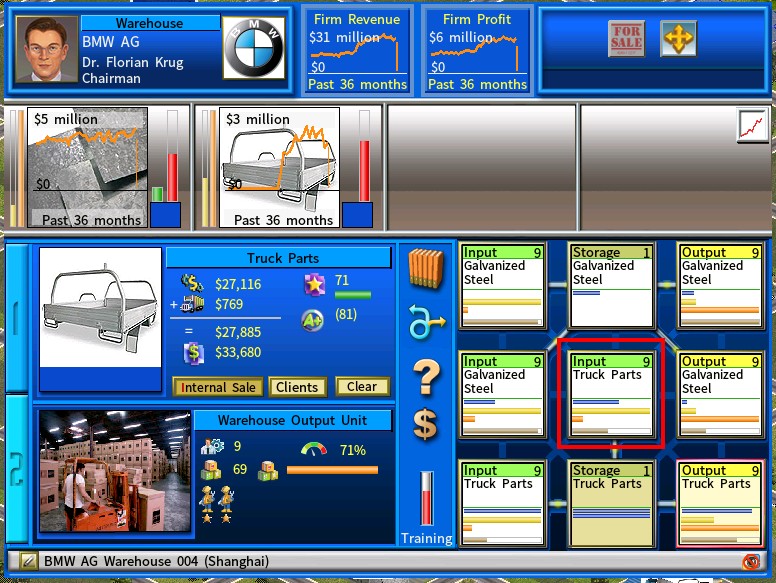776x583 pixels.
Task: Click the Truck Parts title bar
Action: [279, 258]
